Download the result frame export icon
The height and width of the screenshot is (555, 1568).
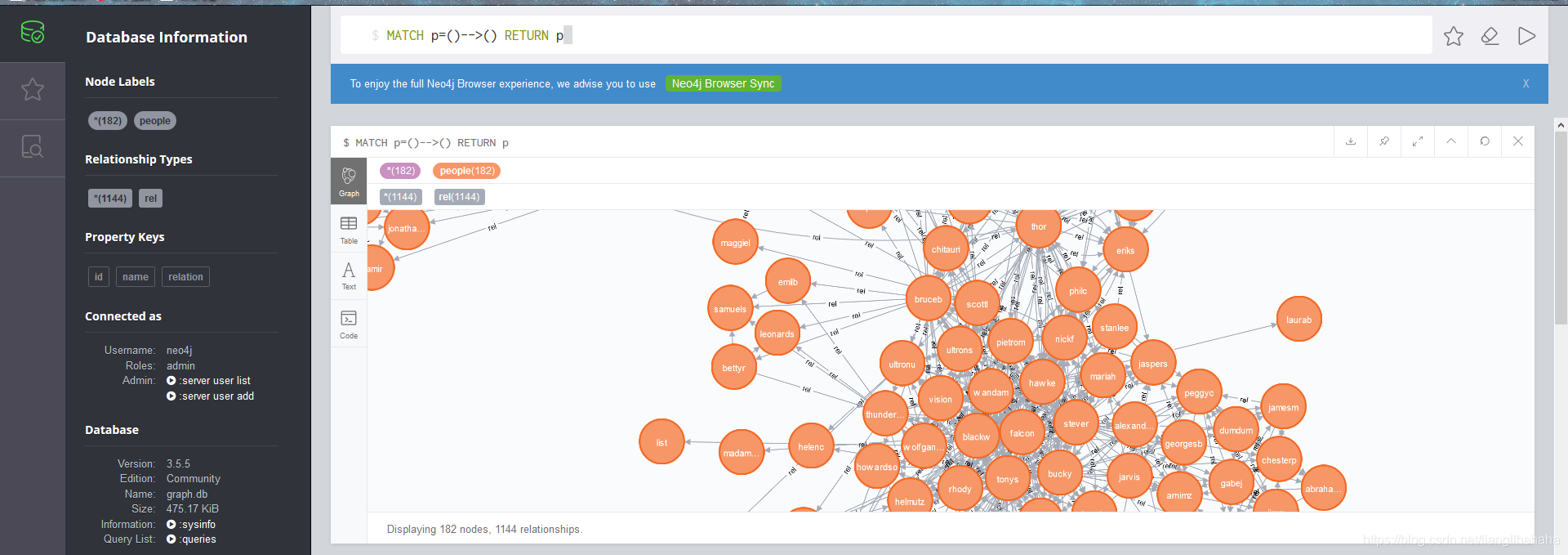[1351, 141]
